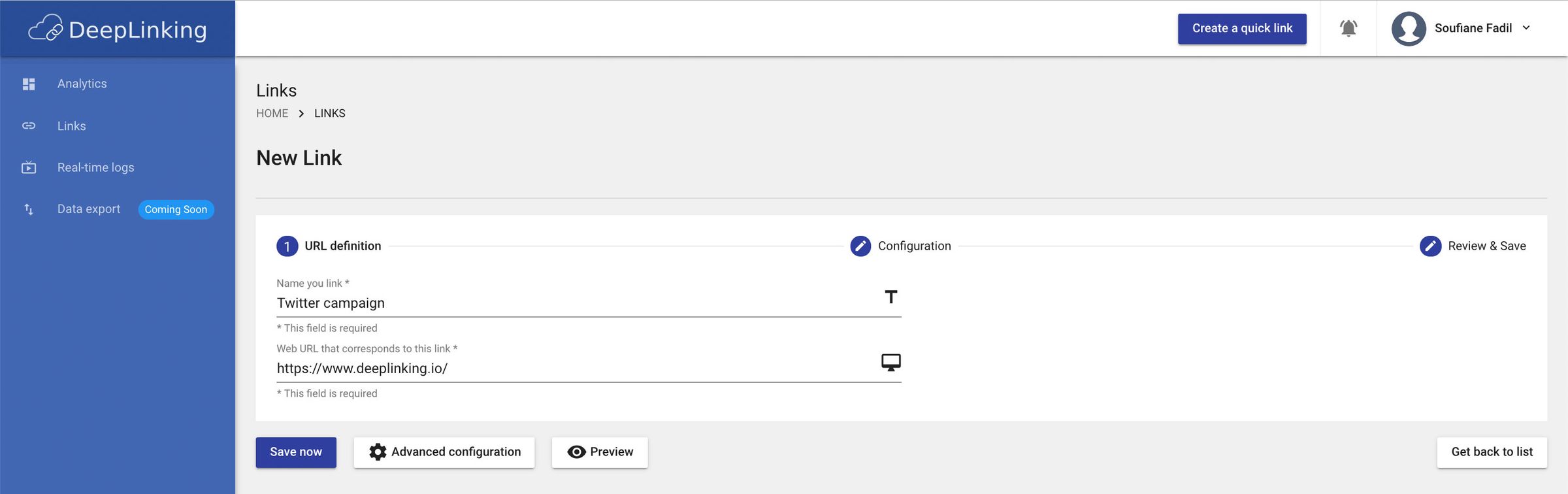Screen dimensions: 1568x494
Task: Click Get back to list
Action: coord(1492,452)
